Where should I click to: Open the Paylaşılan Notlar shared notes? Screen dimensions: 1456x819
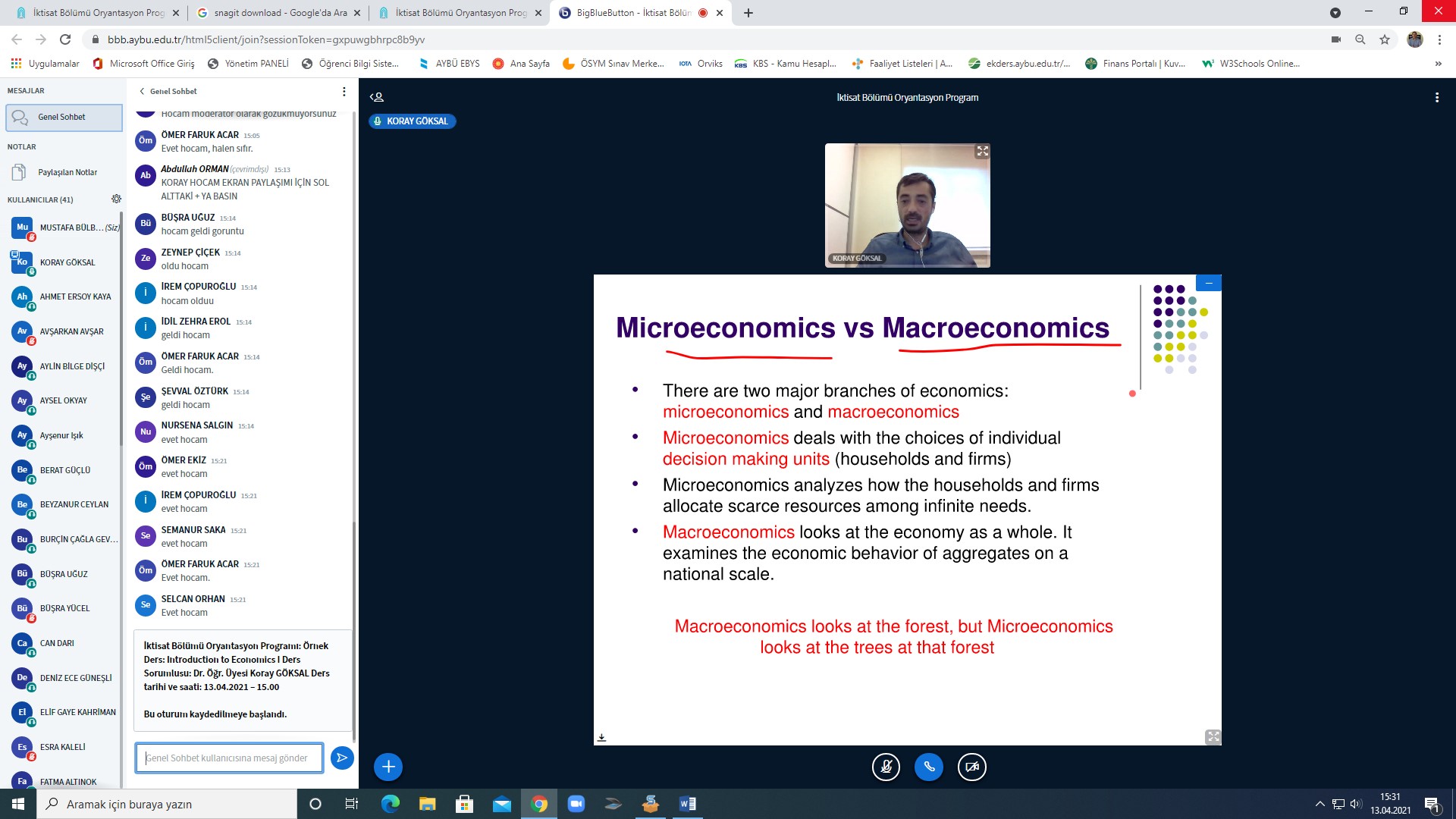pyautogui.click(x=67, y=172)
